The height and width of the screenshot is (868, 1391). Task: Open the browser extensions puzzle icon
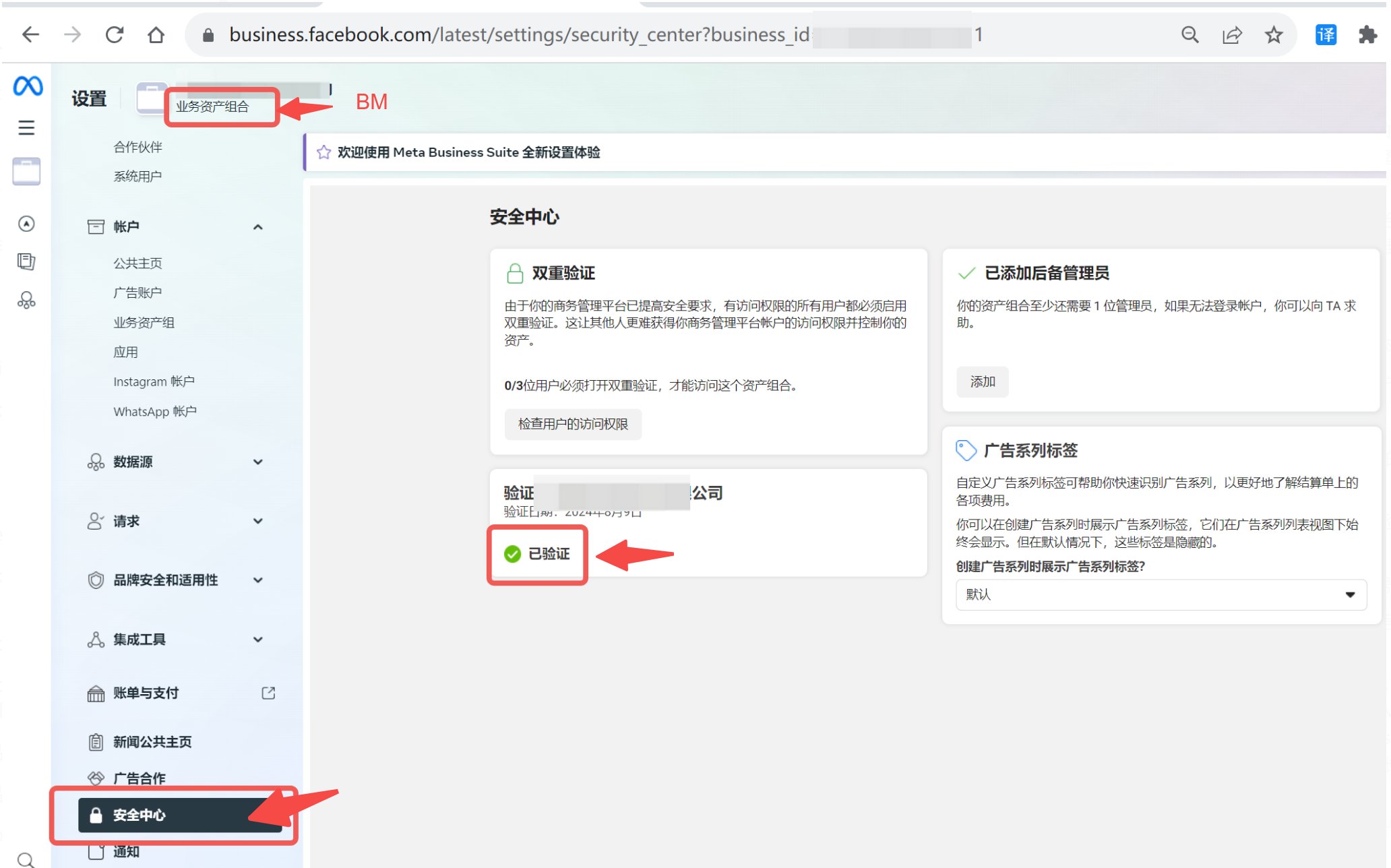click(1367, 34)
